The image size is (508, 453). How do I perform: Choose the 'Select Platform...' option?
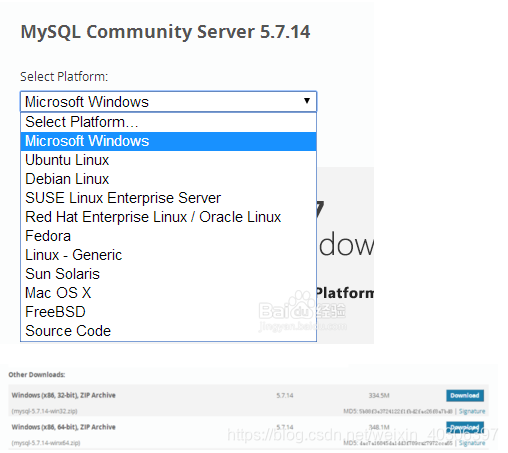coord(168,122)
